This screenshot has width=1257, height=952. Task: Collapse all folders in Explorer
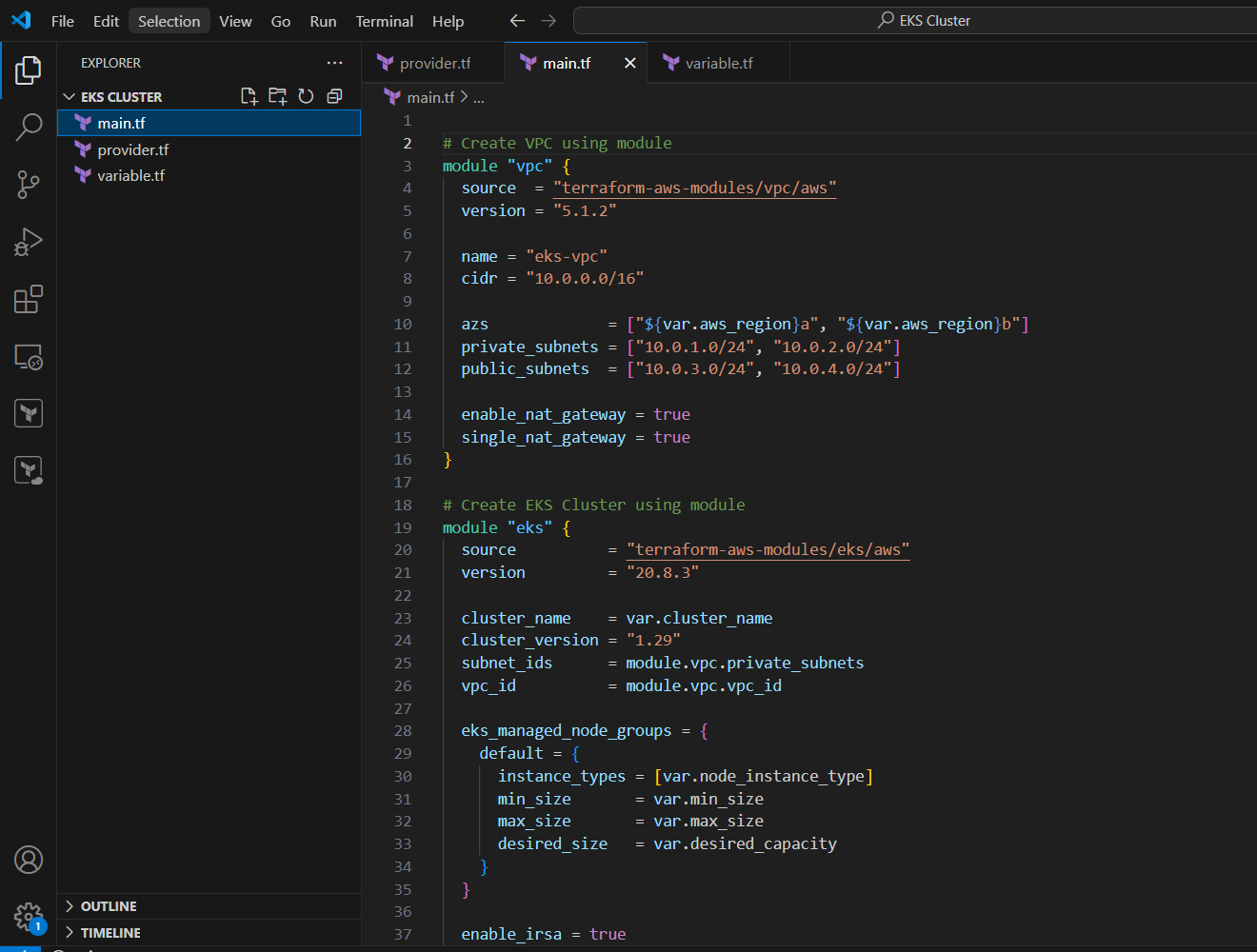pos(334,96)
